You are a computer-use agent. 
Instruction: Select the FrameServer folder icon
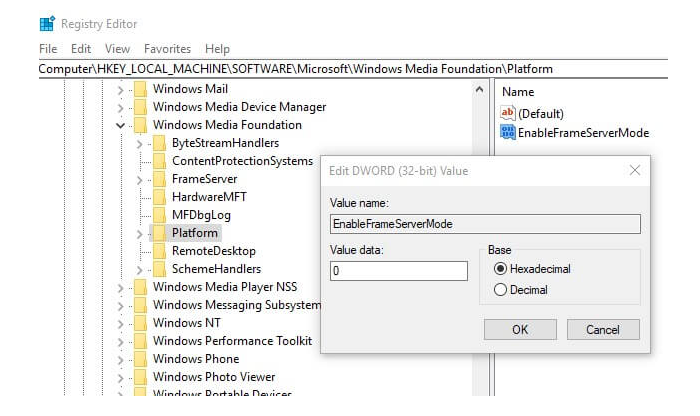[x=159, y=179]
